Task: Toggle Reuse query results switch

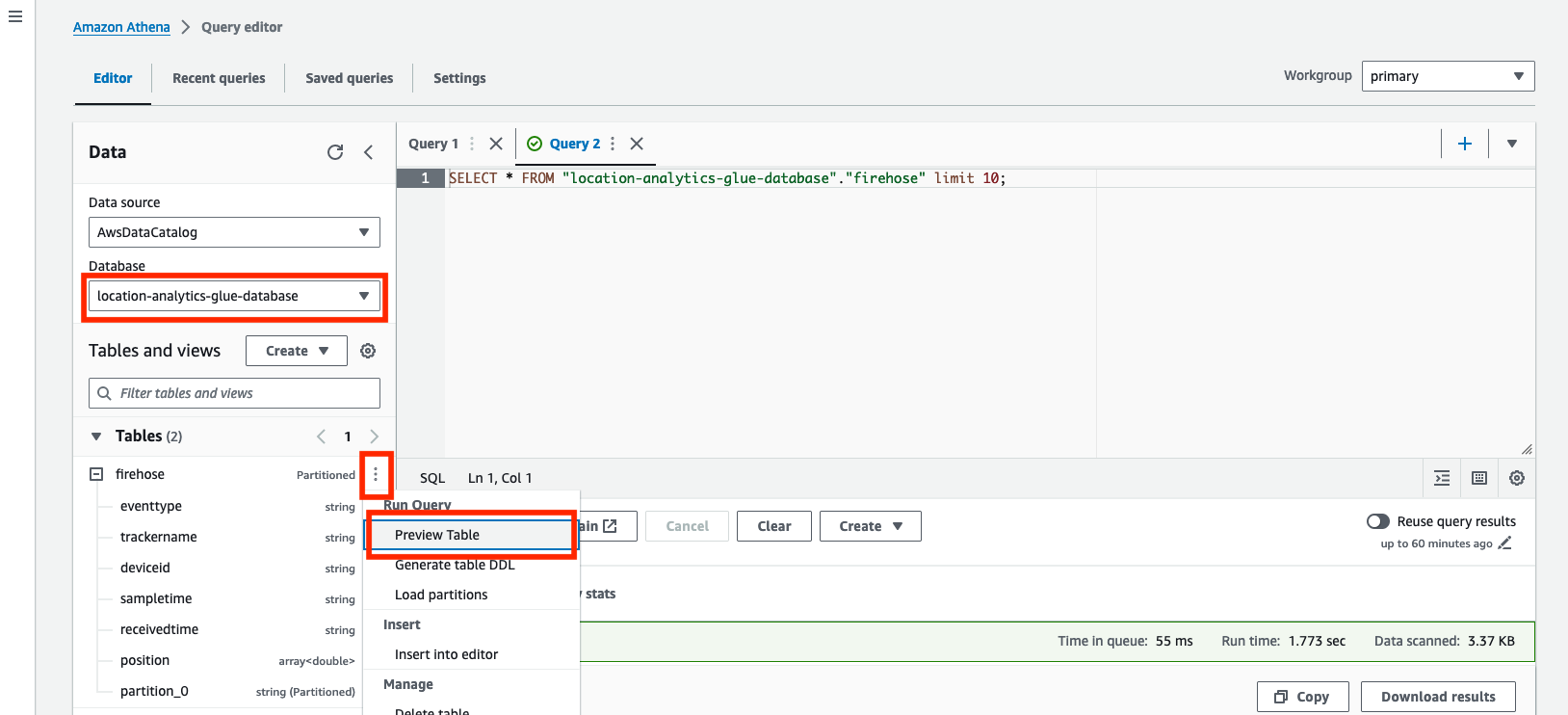Action: click(1378, 521)
